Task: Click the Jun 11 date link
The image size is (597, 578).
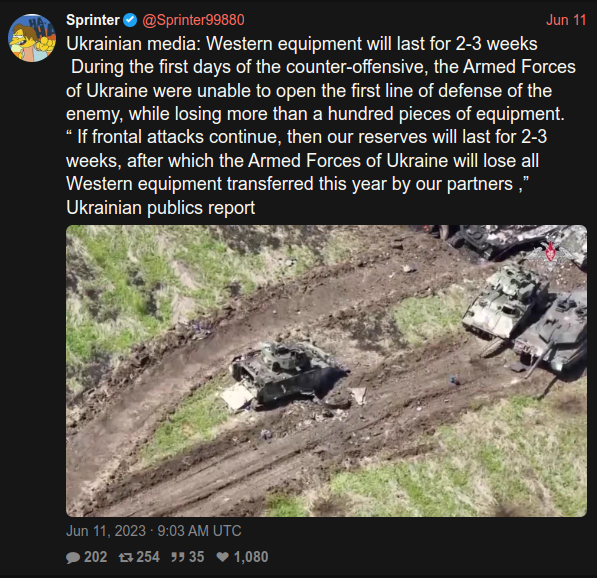Action: pos(566,20)
